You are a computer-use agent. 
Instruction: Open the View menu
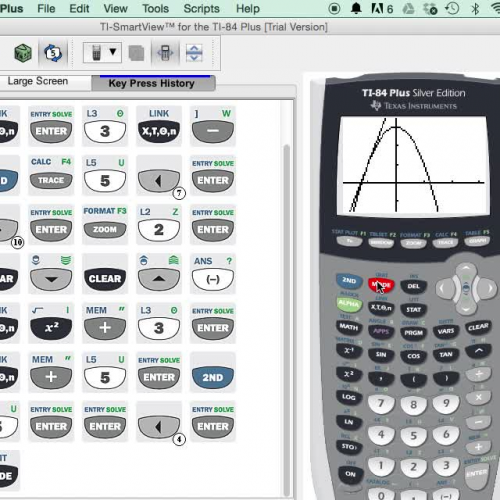[115, 8]
